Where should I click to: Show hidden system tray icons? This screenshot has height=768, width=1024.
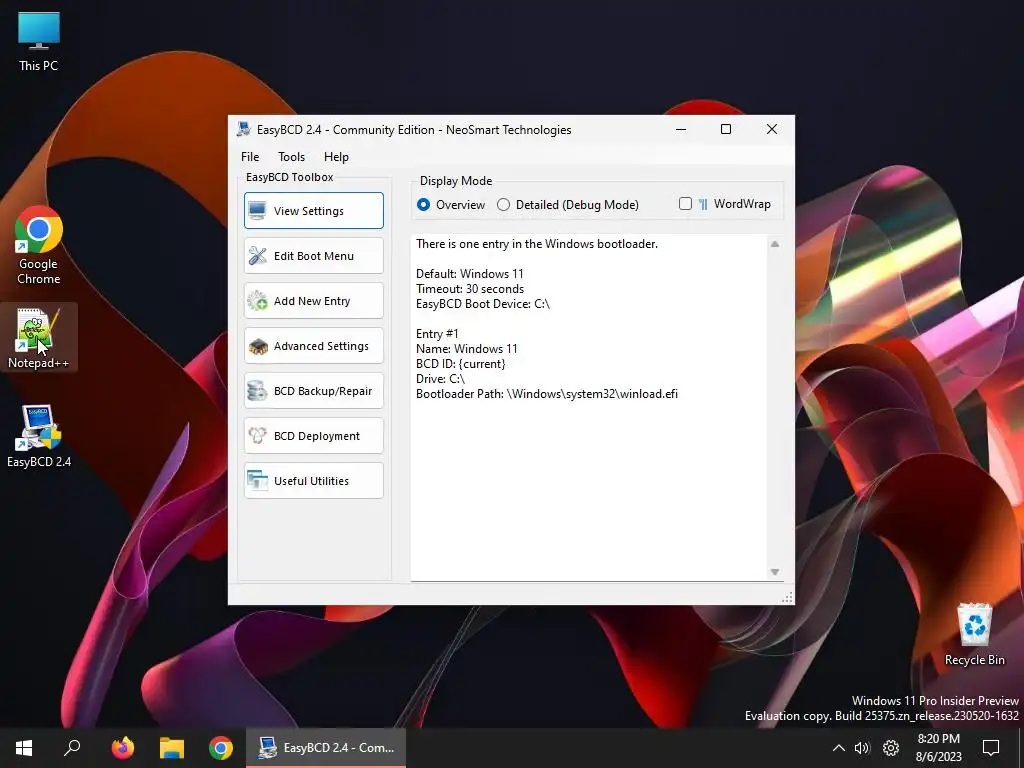pos(839,748)
